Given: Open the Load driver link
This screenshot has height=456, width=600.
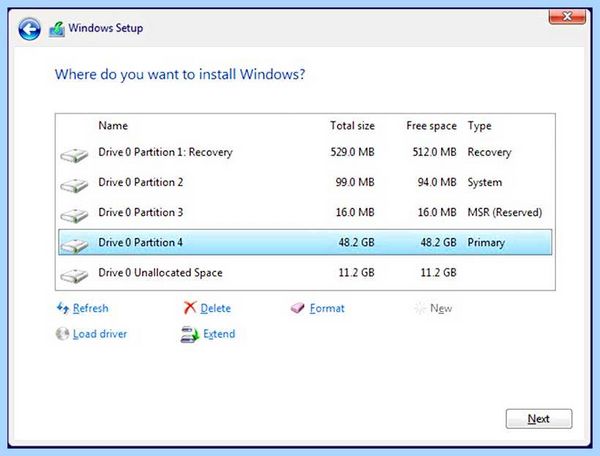Looking at the screenshot, I should pyautogui.click(x=100, y=334).
